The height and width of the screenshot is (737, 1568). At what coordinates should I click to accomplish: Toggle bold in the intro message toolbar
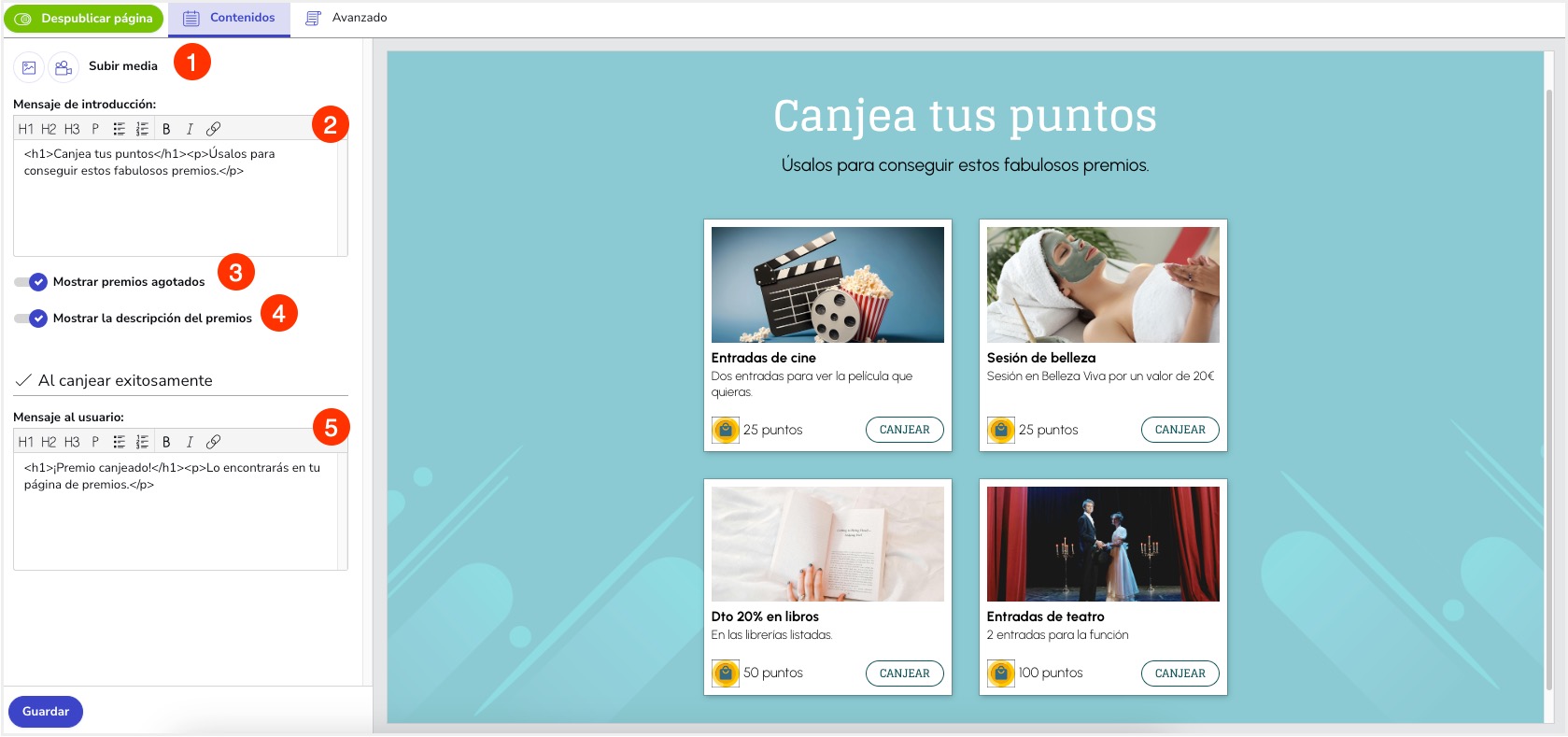click(166, 129)
